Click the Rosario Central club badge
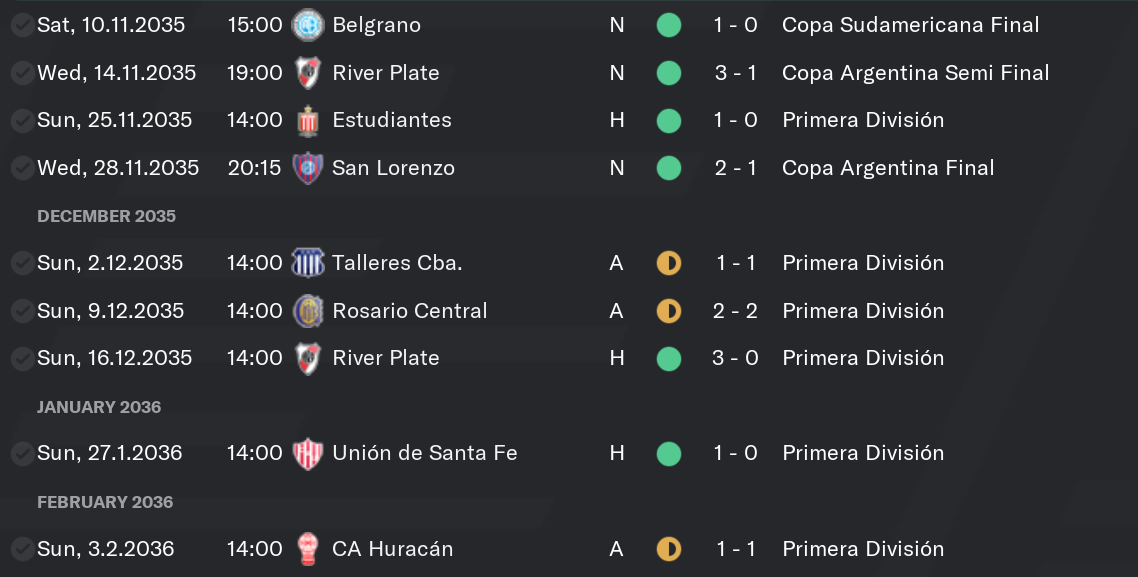The image size is (1138, 577). [x=308, y=311]
